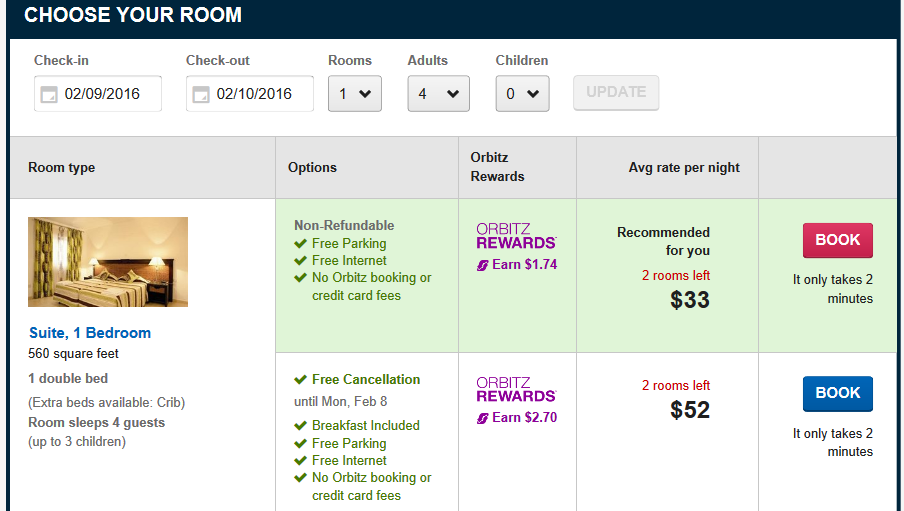
Task: Book the $52 free cancellation room
Action: coord(838,393)
